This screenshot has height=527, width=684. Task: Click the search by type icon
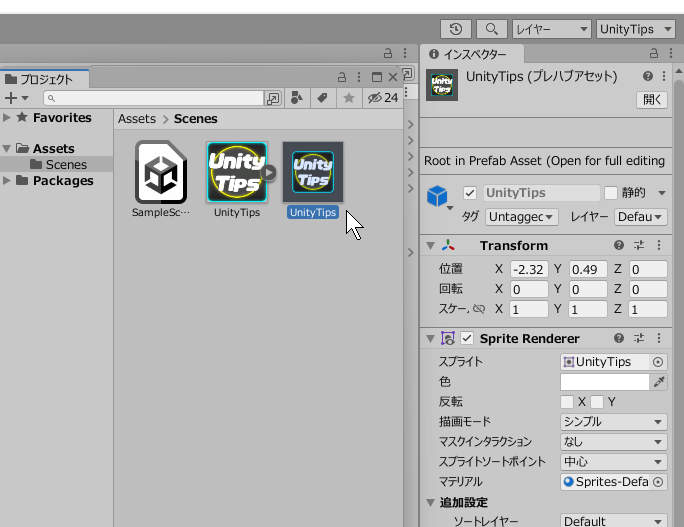pyautogui.click(x=297, y=98)
